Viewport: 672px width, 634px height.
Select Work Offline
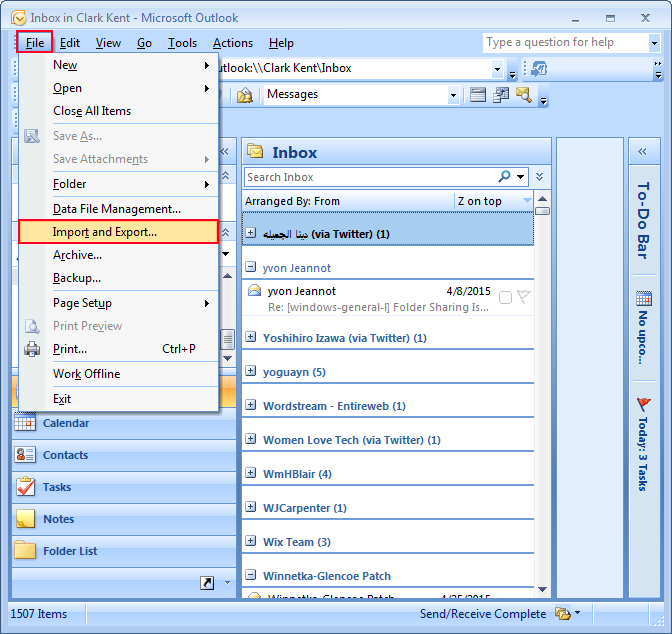(x=119, y=374)
